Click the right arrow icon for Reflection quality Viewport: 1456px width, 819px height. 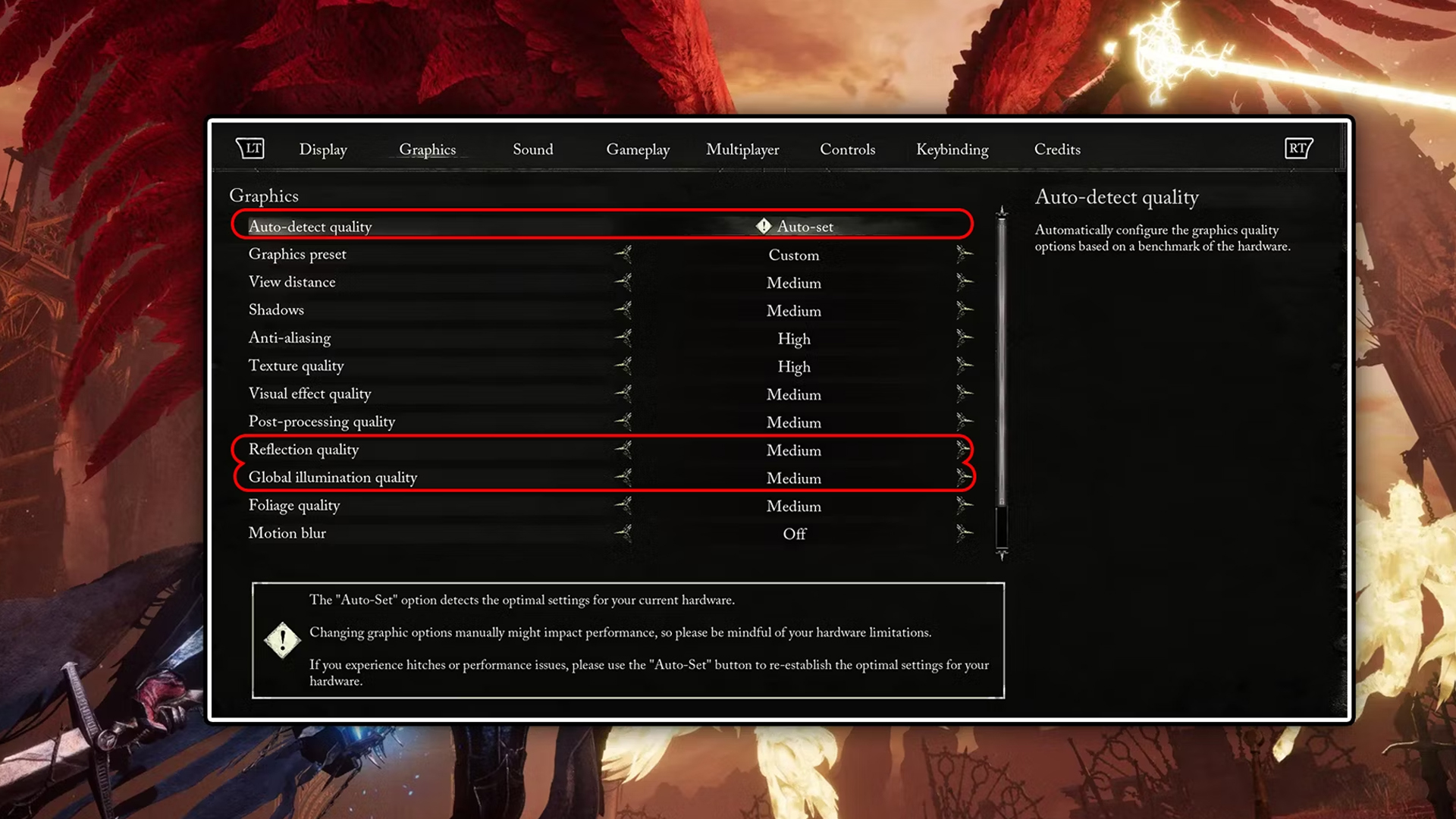pyautogui.click(x=961, y=448)
